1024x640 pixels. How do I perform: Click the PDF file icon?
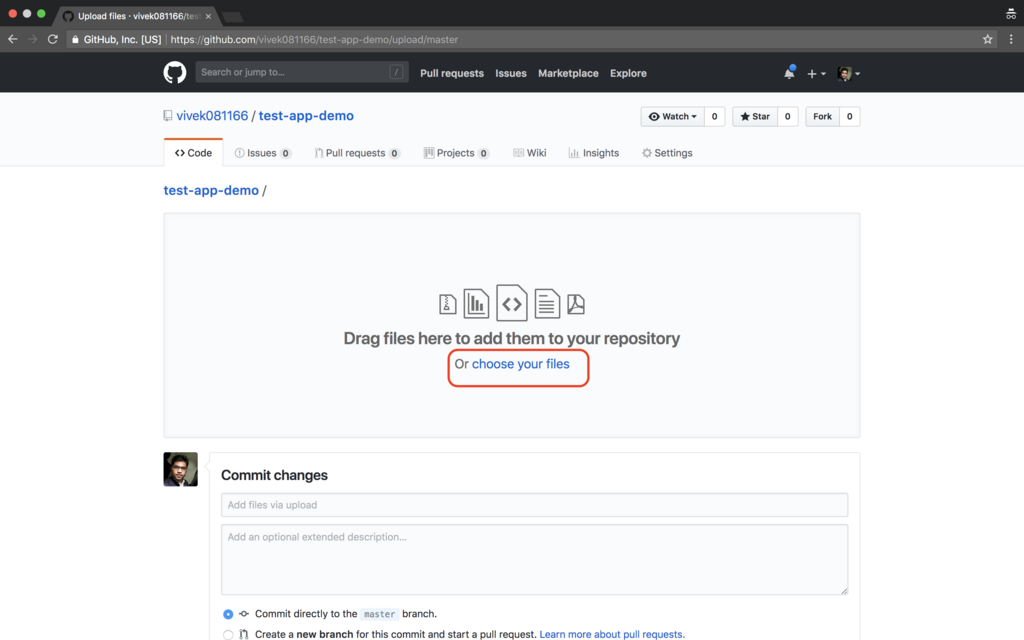[x=576, y=304]
